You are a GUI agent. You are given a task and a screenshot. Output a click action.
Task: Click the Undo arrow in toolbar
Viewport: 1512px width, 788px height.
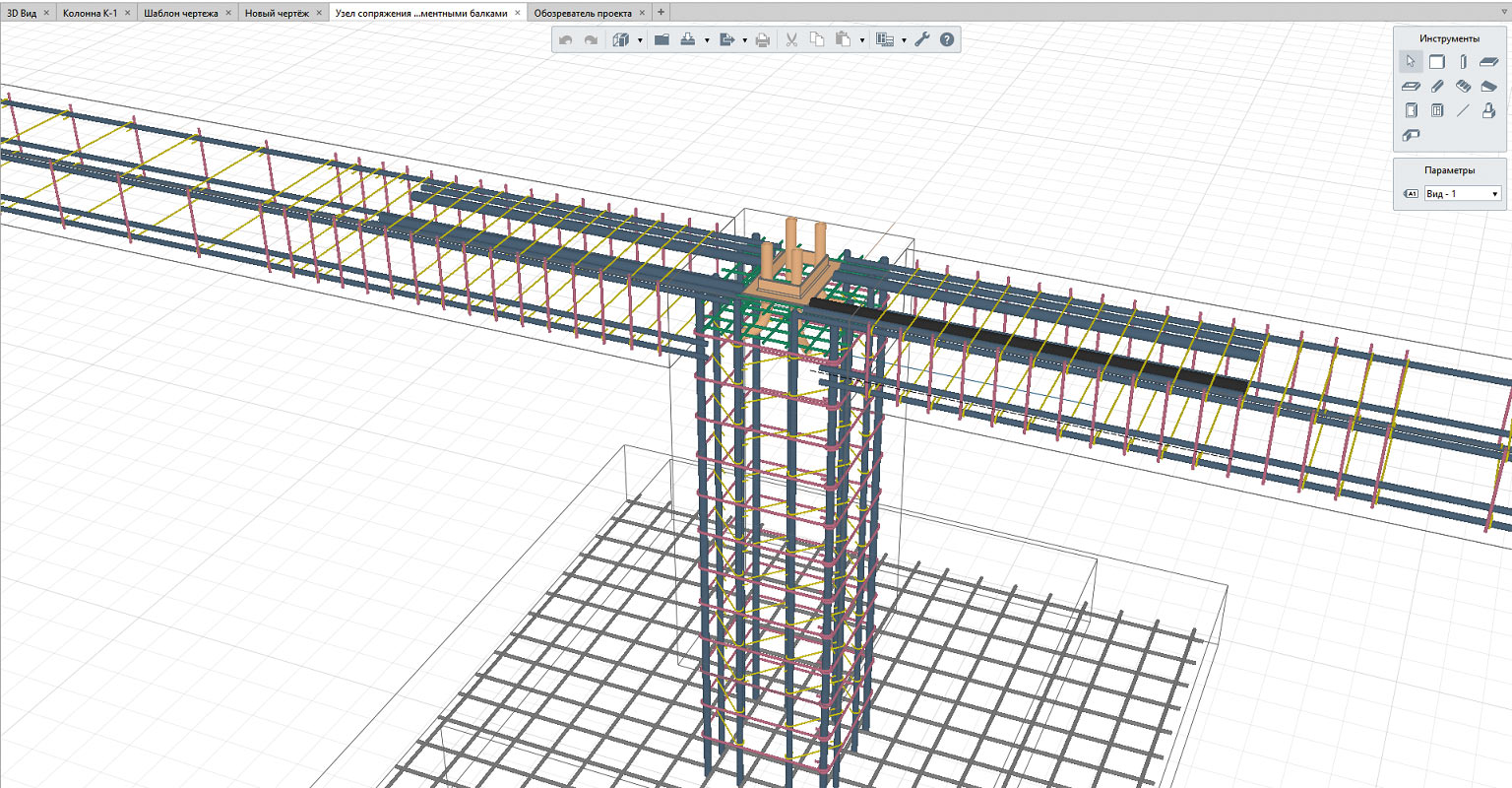tap(565, 40)
